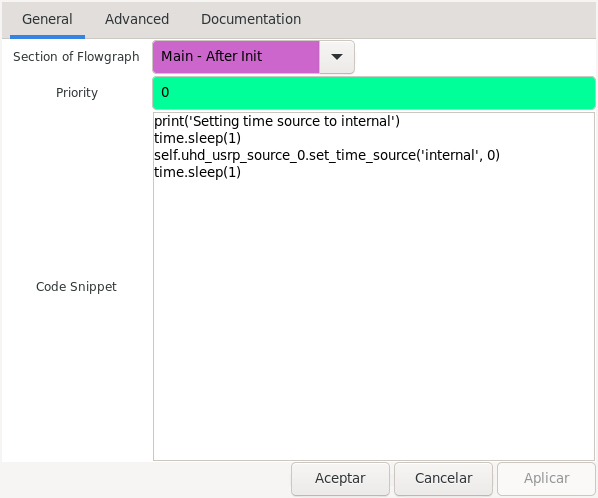Click the set_time_source('internal', 0) code line
The height and width of the screenshot is (498, 598).
(327, 155)
